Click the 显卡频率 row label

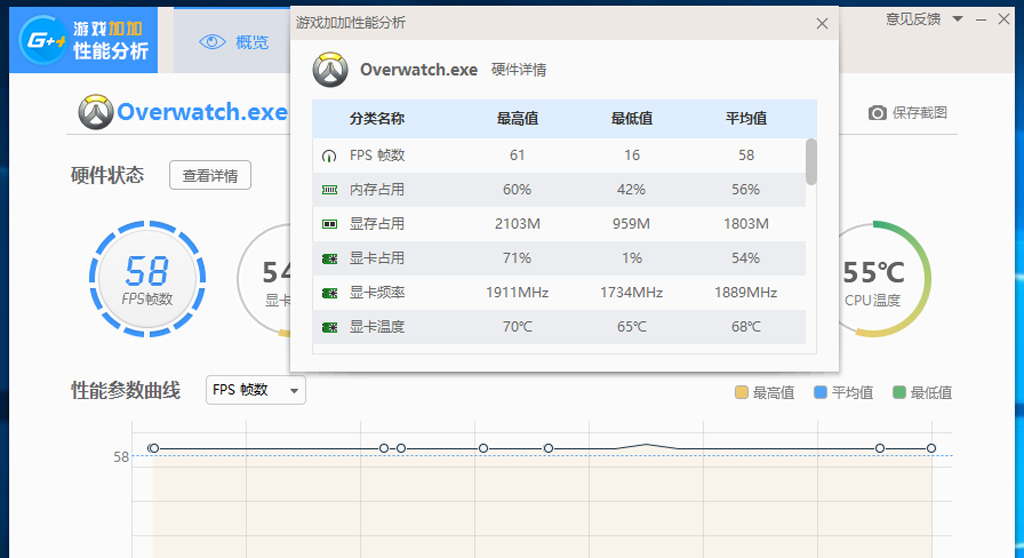point(377,293)
